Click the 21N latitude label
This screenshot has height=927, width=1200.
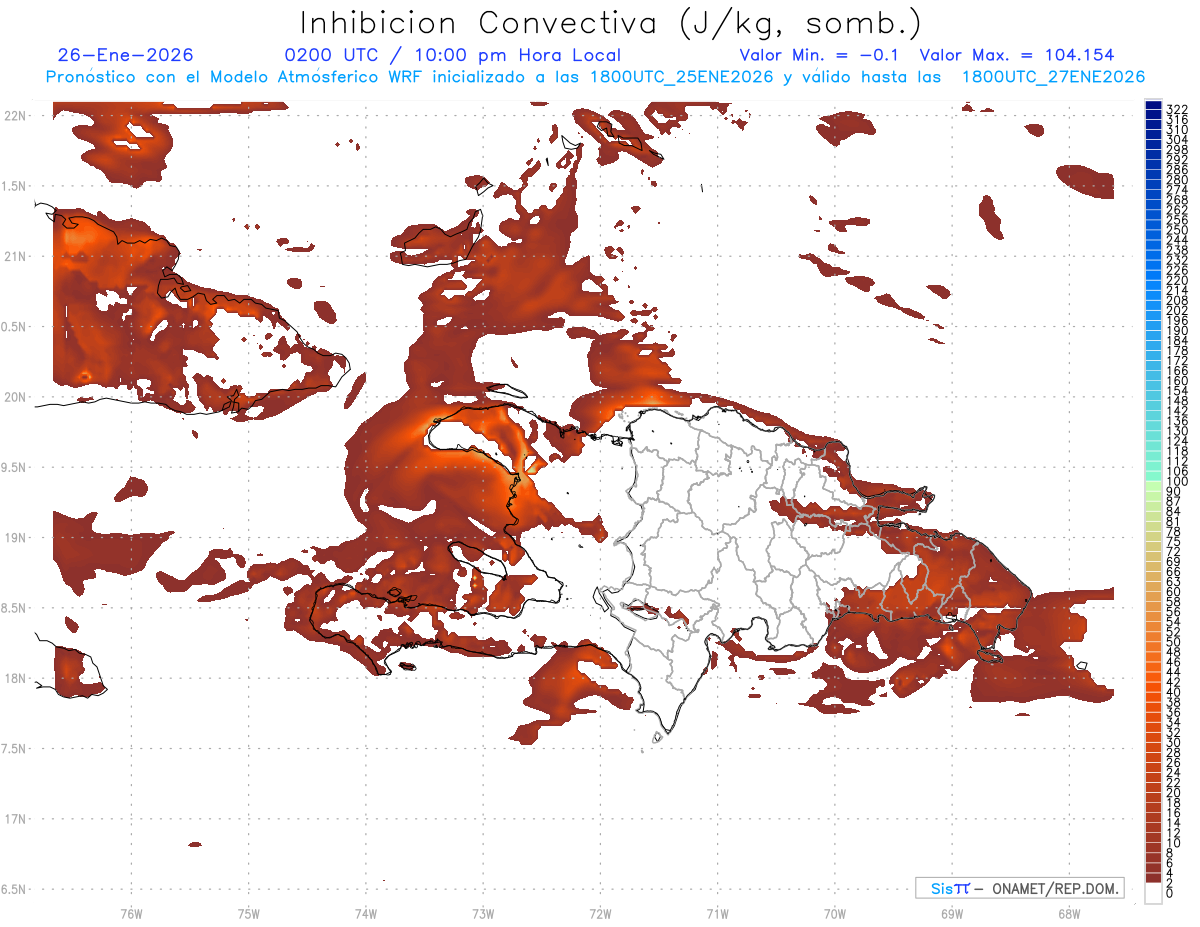click(x=14, y=256)
